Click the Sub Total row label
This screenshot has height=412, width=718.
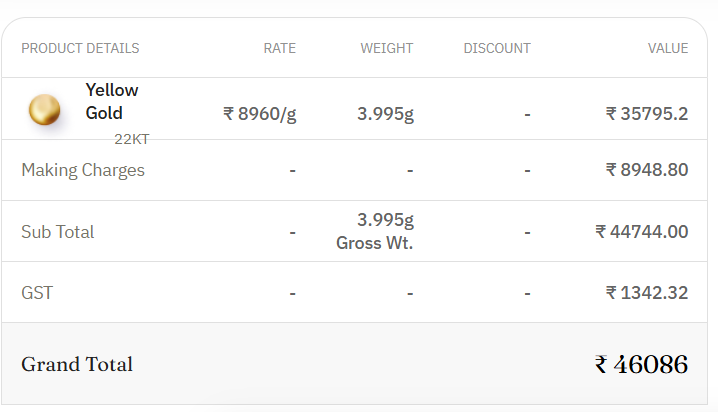click(58, 232)
